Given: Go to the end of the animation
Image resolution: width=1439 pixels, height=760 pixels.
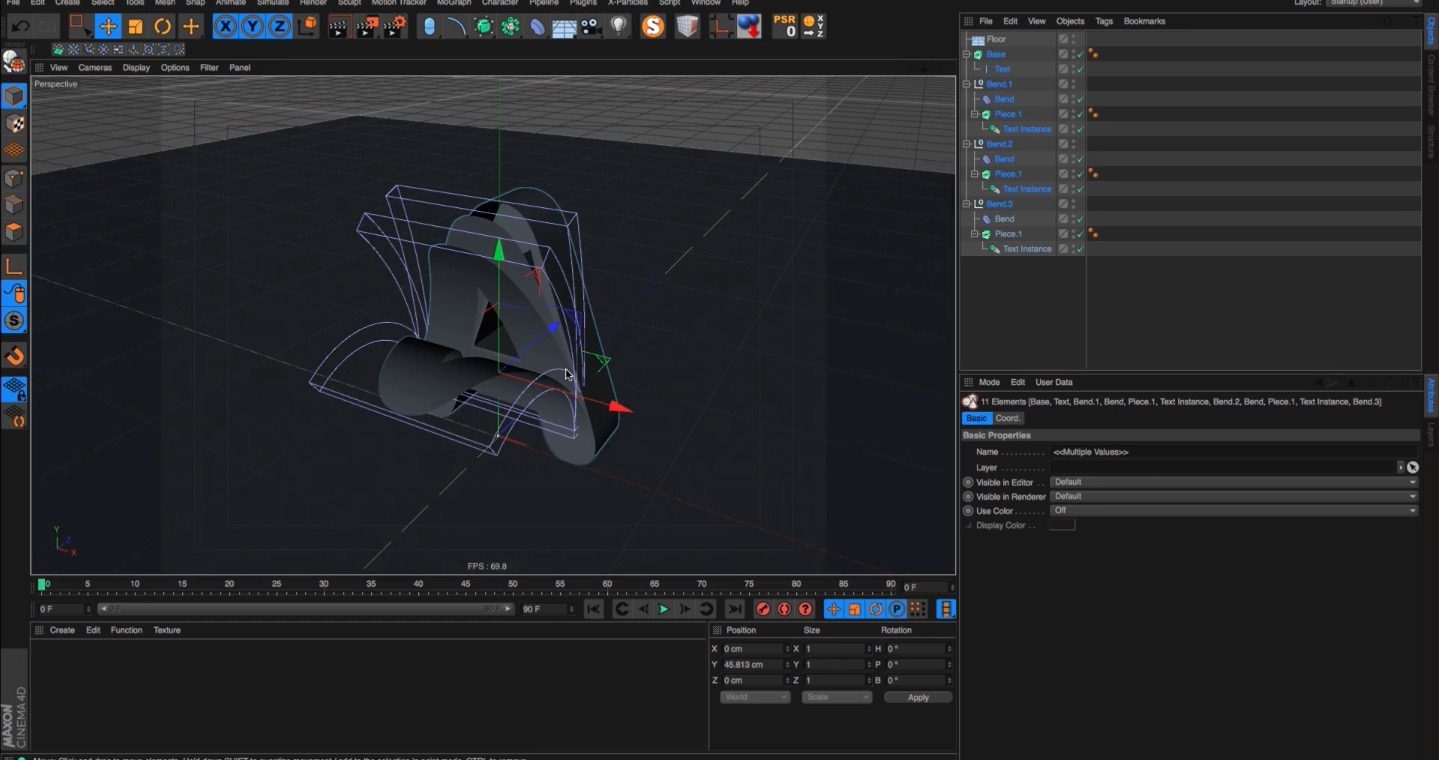Looking at the screenshot, I should tap(735, 609).
